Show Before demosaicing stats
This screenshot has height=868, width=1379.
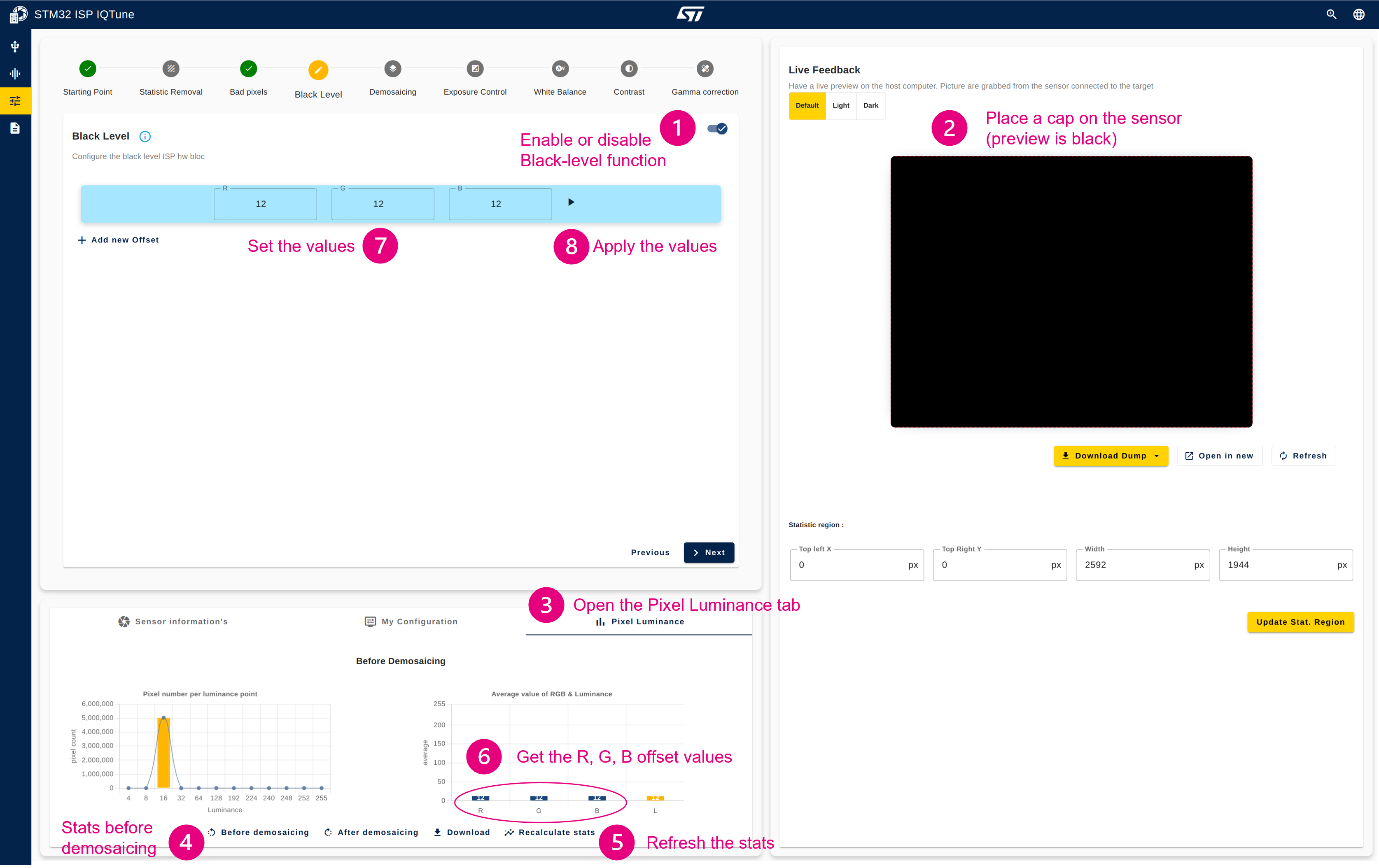[x=258, y=833]
